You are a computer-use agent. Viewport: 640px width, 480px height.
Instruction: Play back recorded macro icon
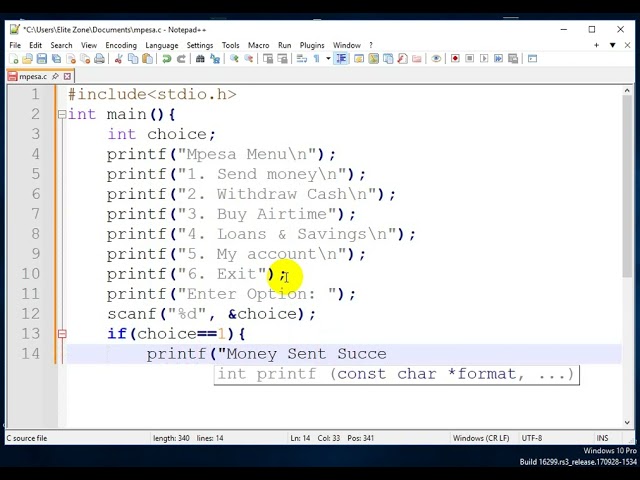(x=484, y=59)
